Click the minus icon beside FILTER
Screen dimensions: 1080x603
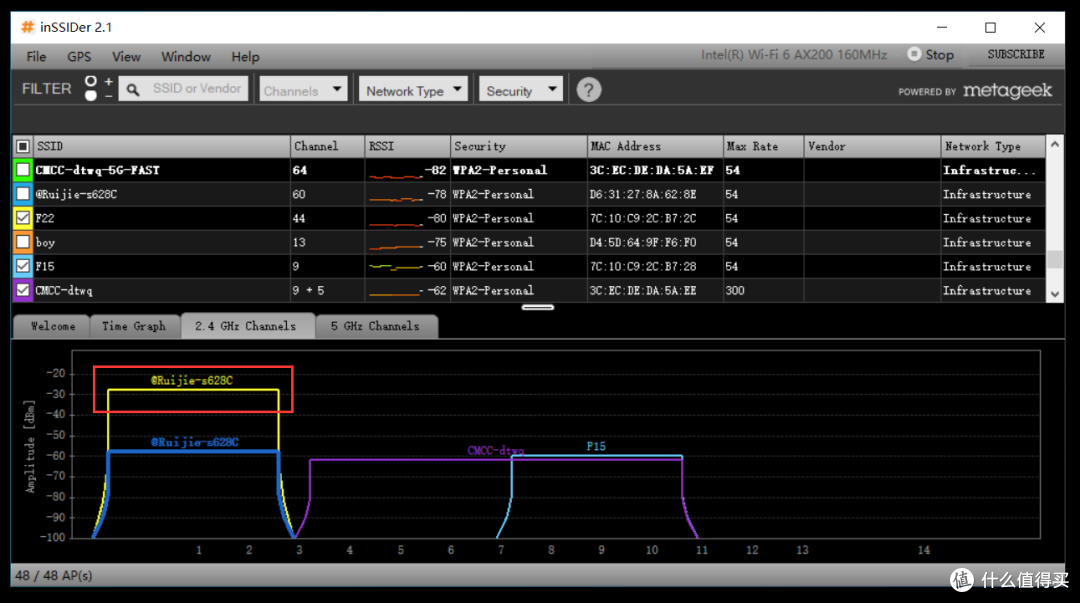click(x=108, y=96)
